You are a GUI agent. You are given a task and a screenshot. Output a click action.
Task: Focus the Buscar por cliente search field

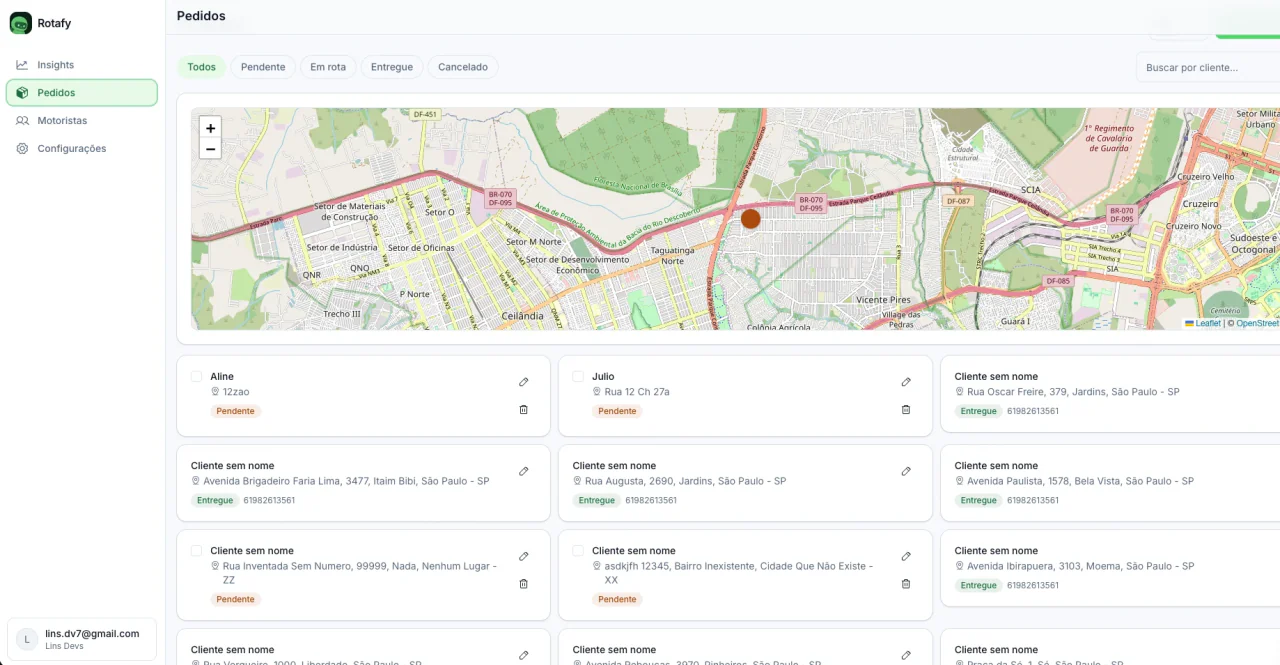(x=1208, y=67)
